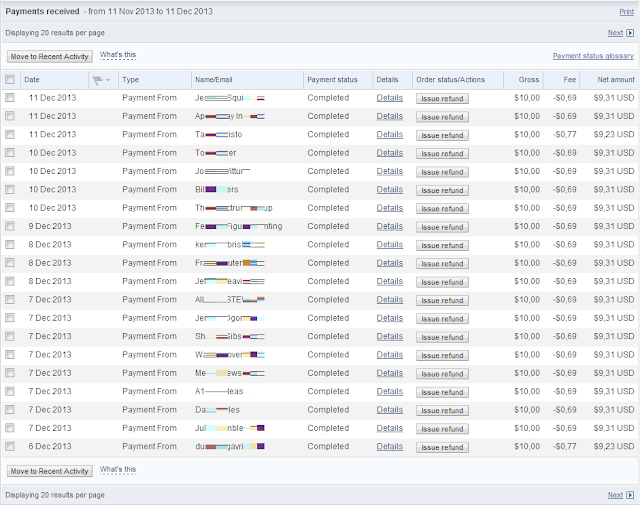Click the bottom Next arrow icon
Screen dimensions: 640x505
(630, 495)
